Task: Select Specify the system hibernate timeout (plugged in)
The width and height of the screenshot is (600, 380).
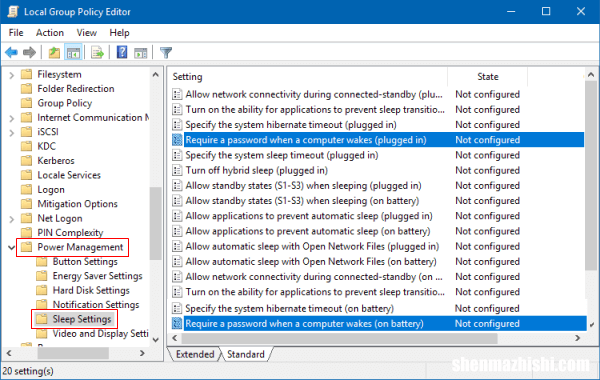Action: (x=291, y=125)
